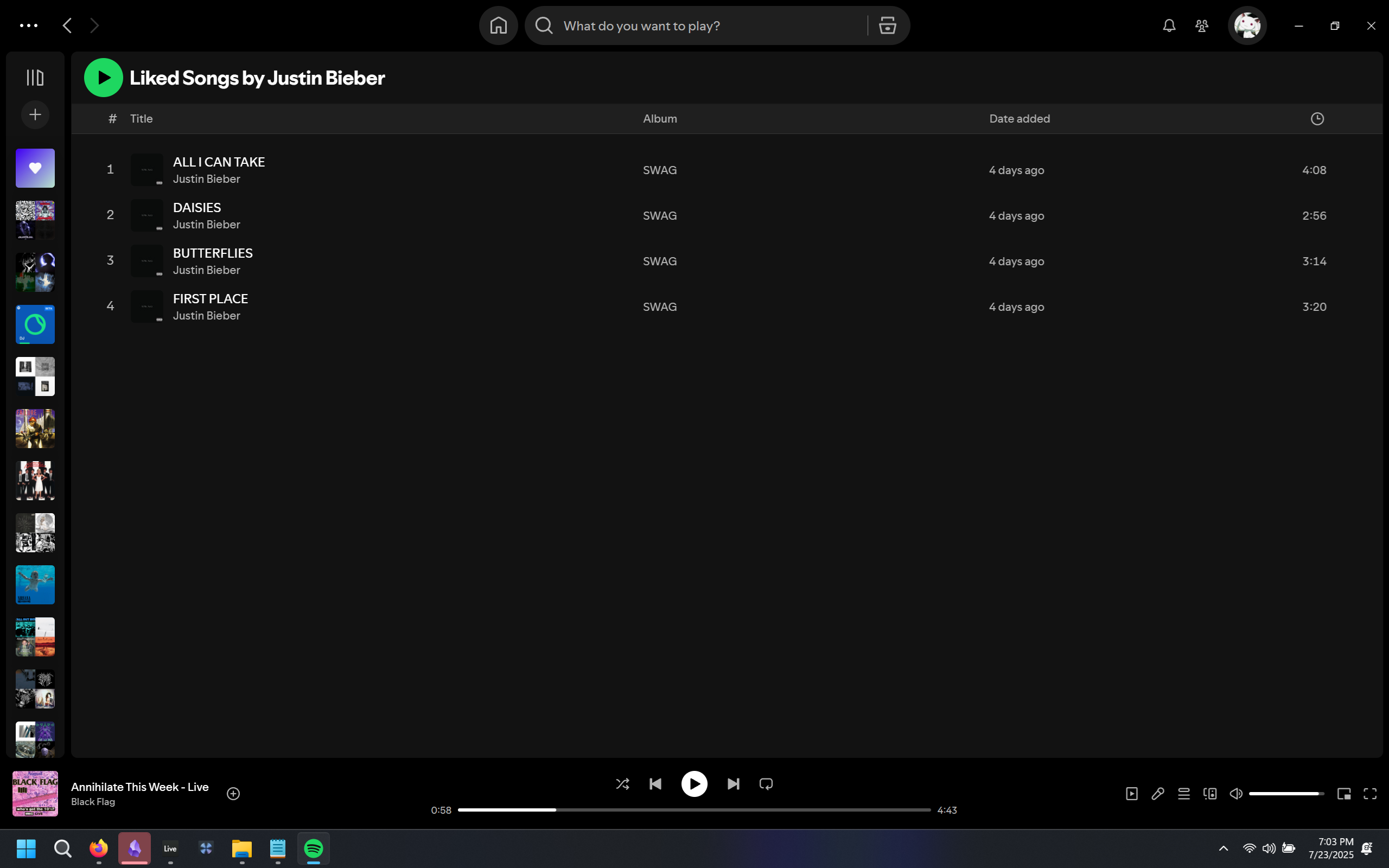The width and height of the screenshot is (1389, 868).
Task: Click the Title column header
Action: 141,119
